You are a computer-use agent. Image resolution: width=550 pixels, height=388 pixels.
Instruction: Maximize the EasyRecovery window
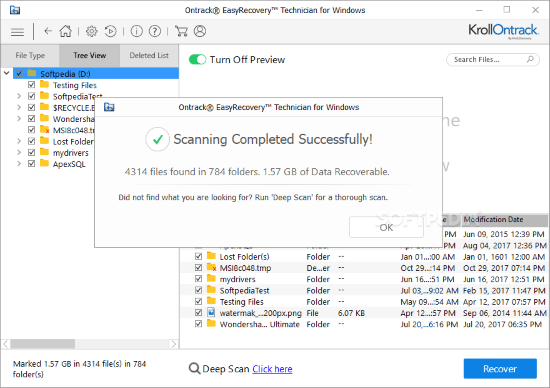pos(507,10)
